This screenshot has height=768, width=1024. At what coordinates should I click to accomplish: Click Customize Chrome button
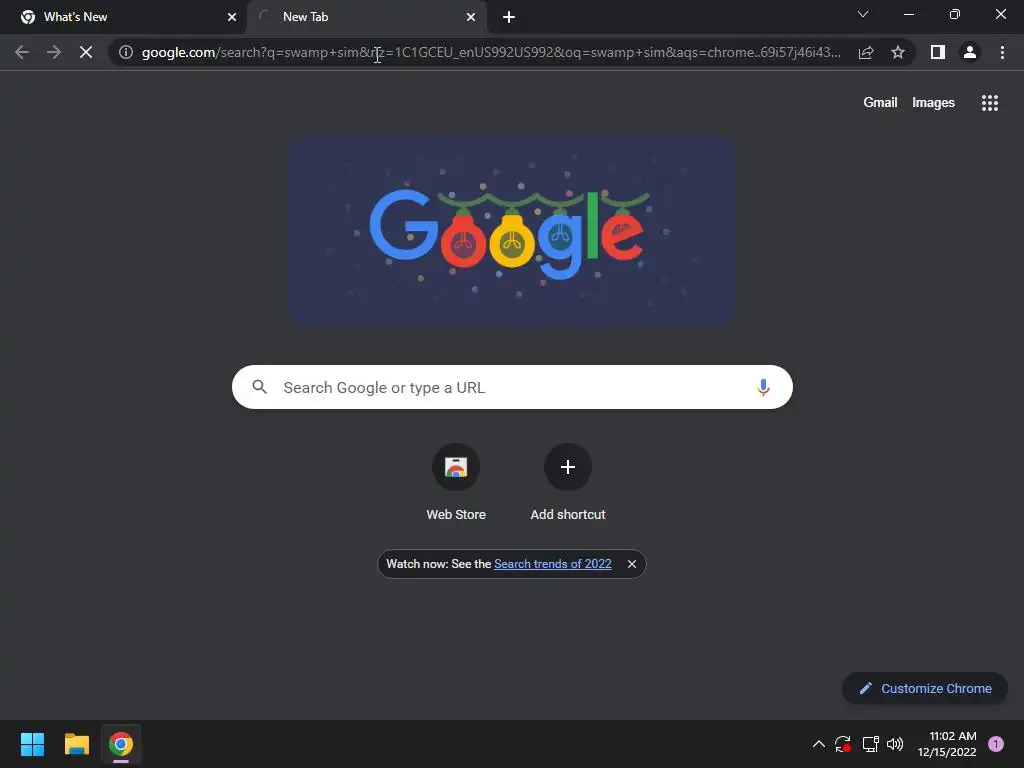[925, 688]
